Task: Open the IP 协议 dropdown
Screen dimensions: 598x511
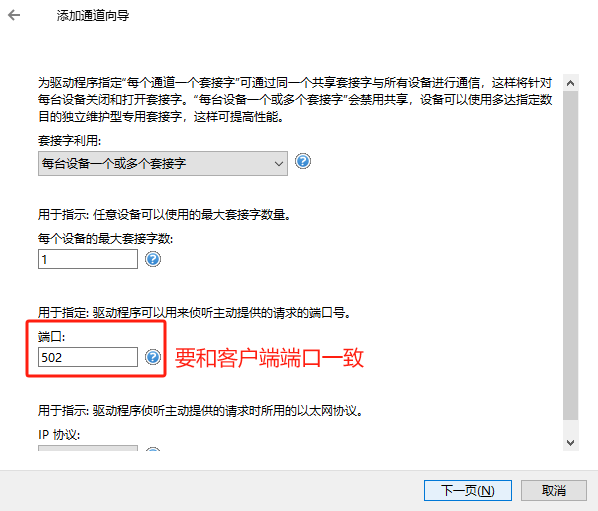Action: (x=88, y=448)
